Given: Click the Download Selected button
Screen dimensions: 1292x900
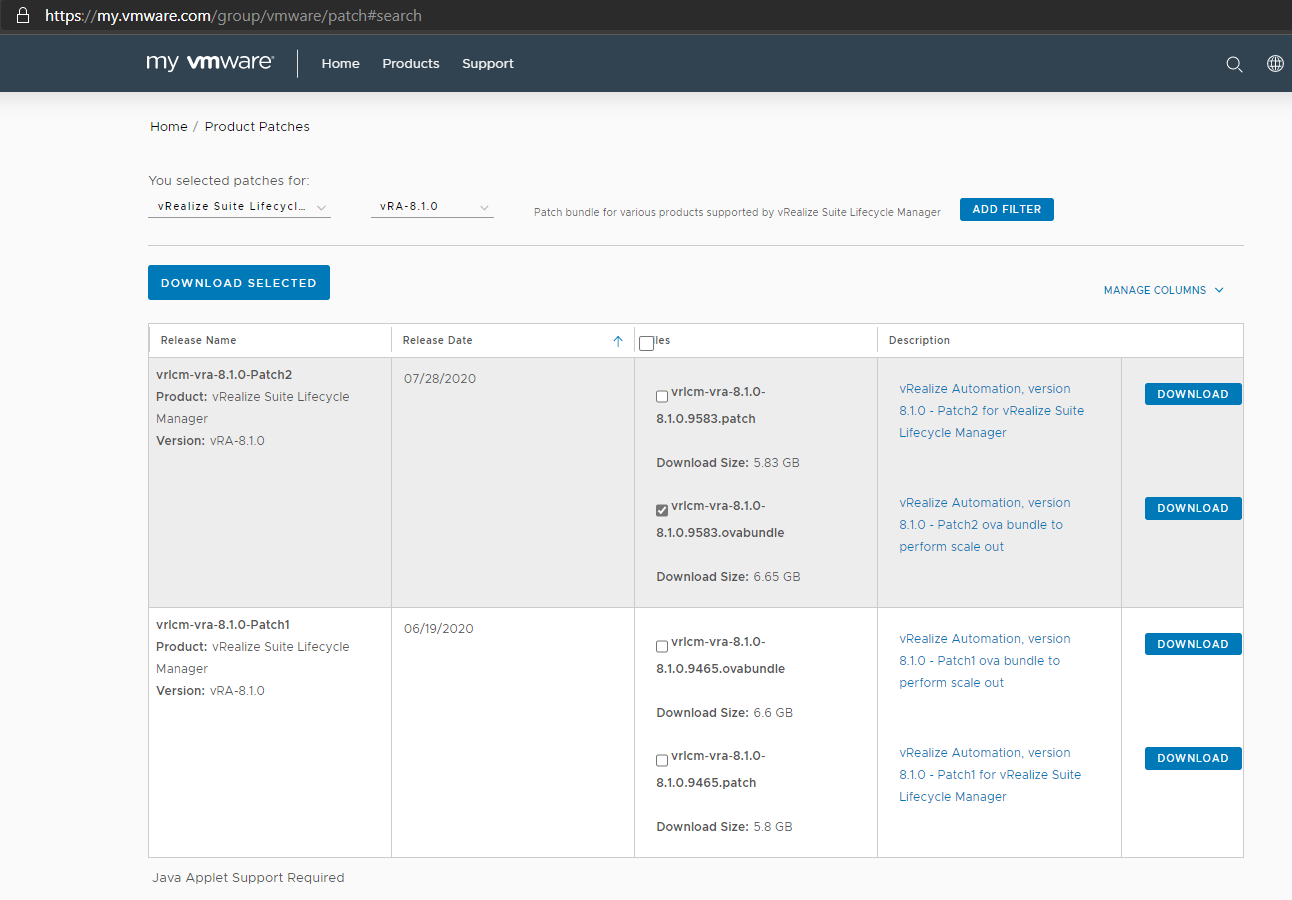Looking at the screenshot, I should coord(239,283).
